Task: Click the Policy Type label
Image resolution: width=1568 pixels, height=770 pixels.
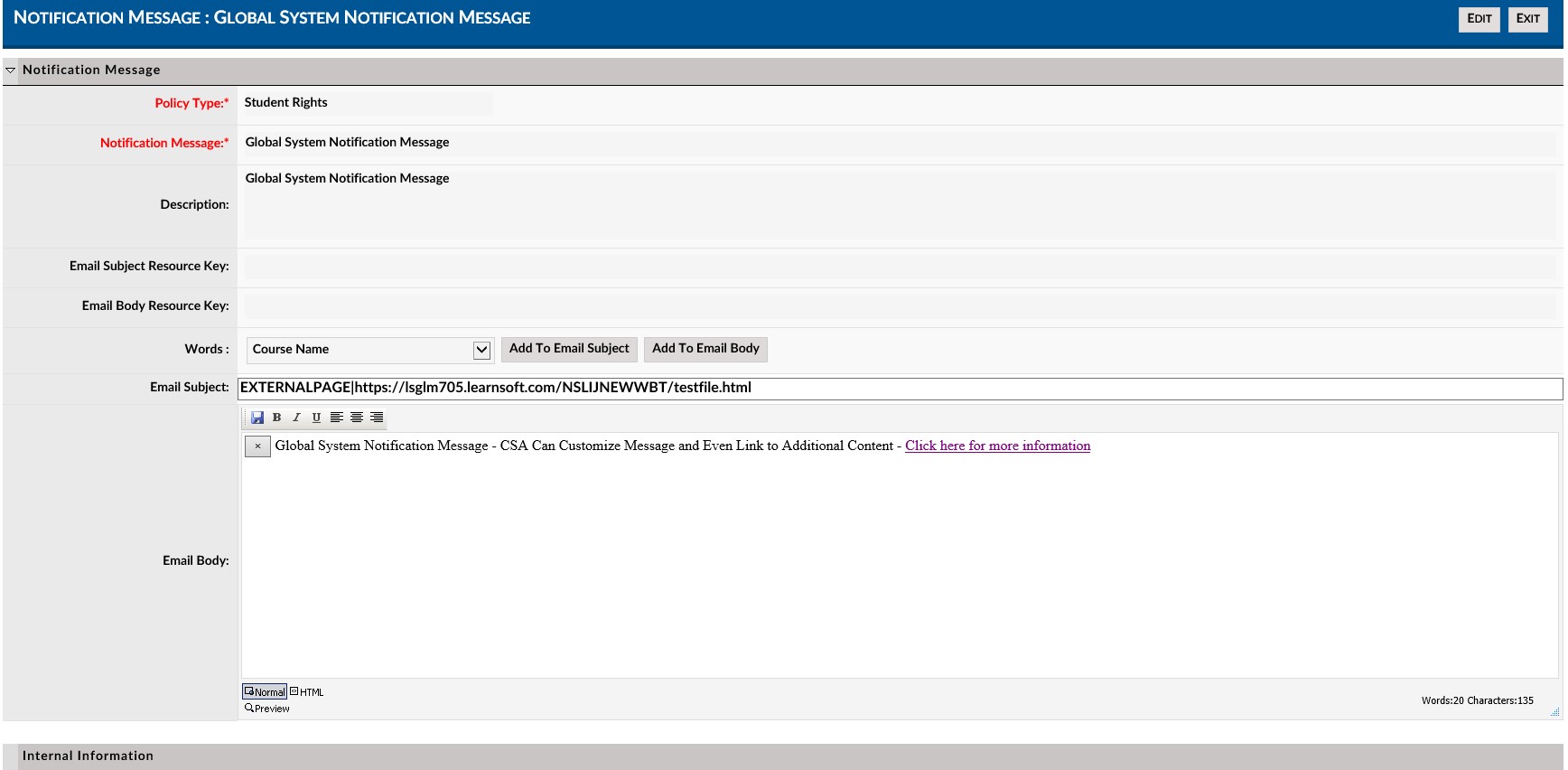Action: [x=191, y=103]
